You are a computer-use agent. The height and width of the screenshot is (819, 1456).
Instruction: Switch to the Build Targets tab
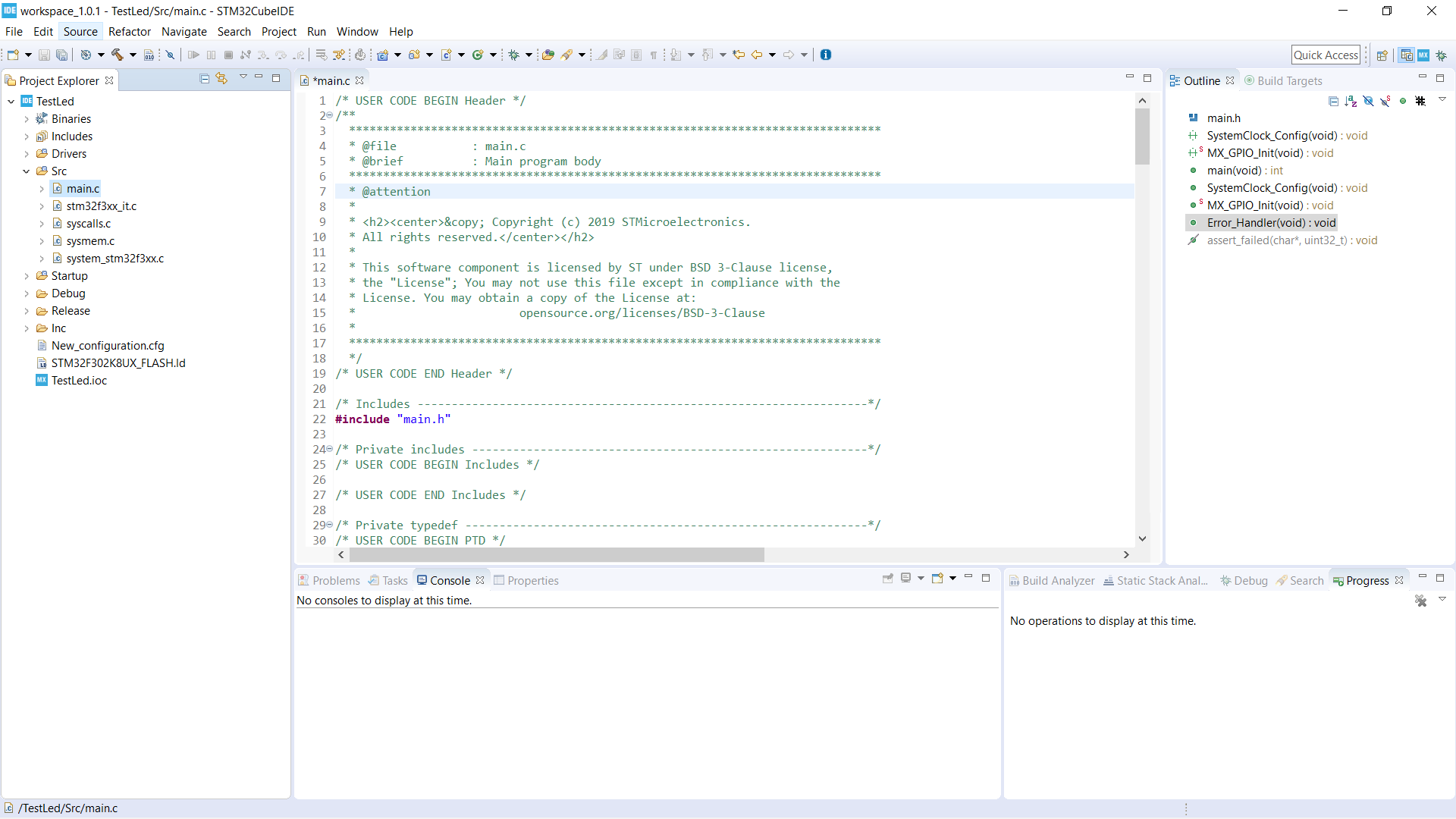(1283, 80)
